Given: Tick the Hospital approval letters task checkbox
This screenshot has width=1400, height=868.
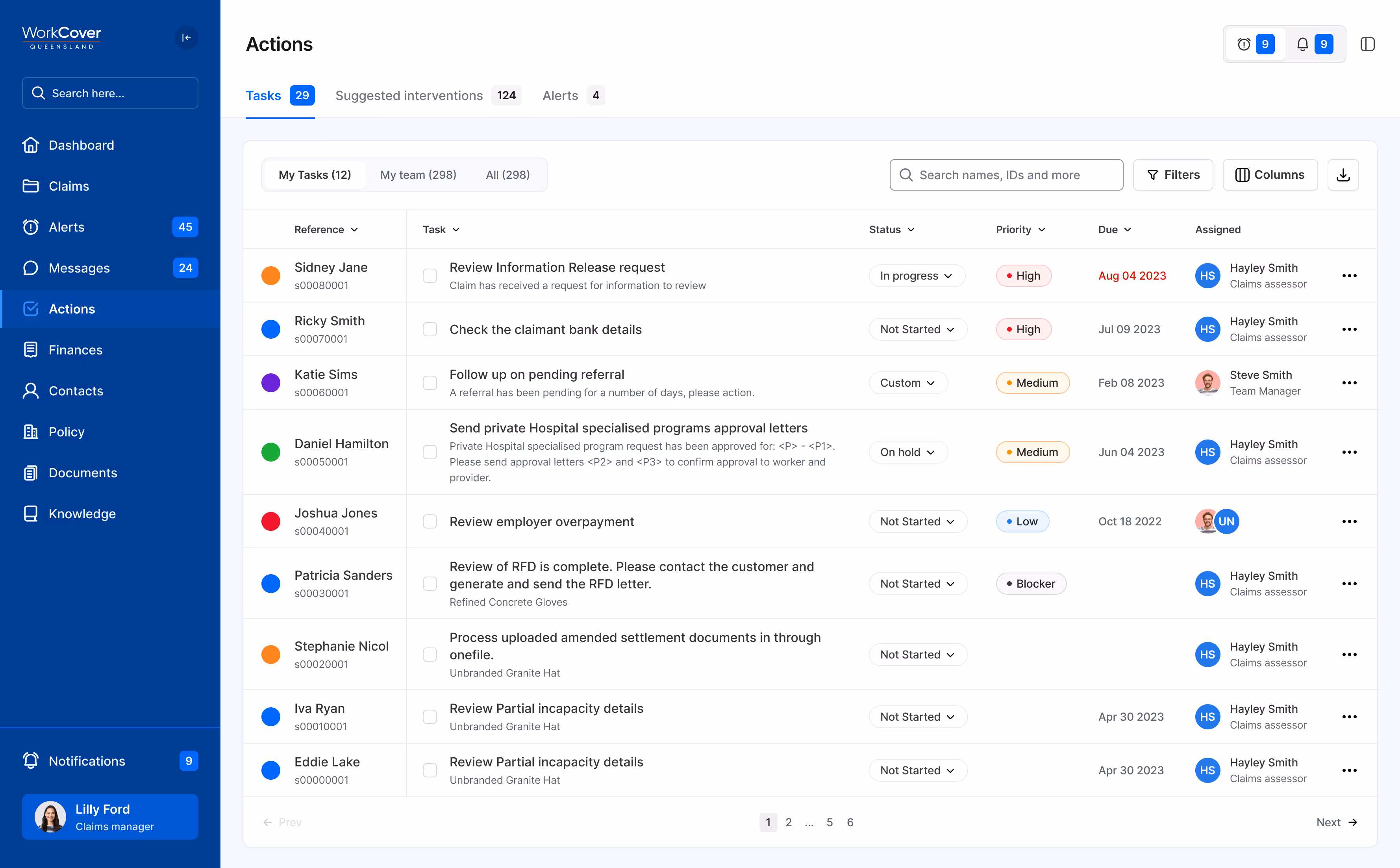Looking at the screenshot, I should coord(430,452).
